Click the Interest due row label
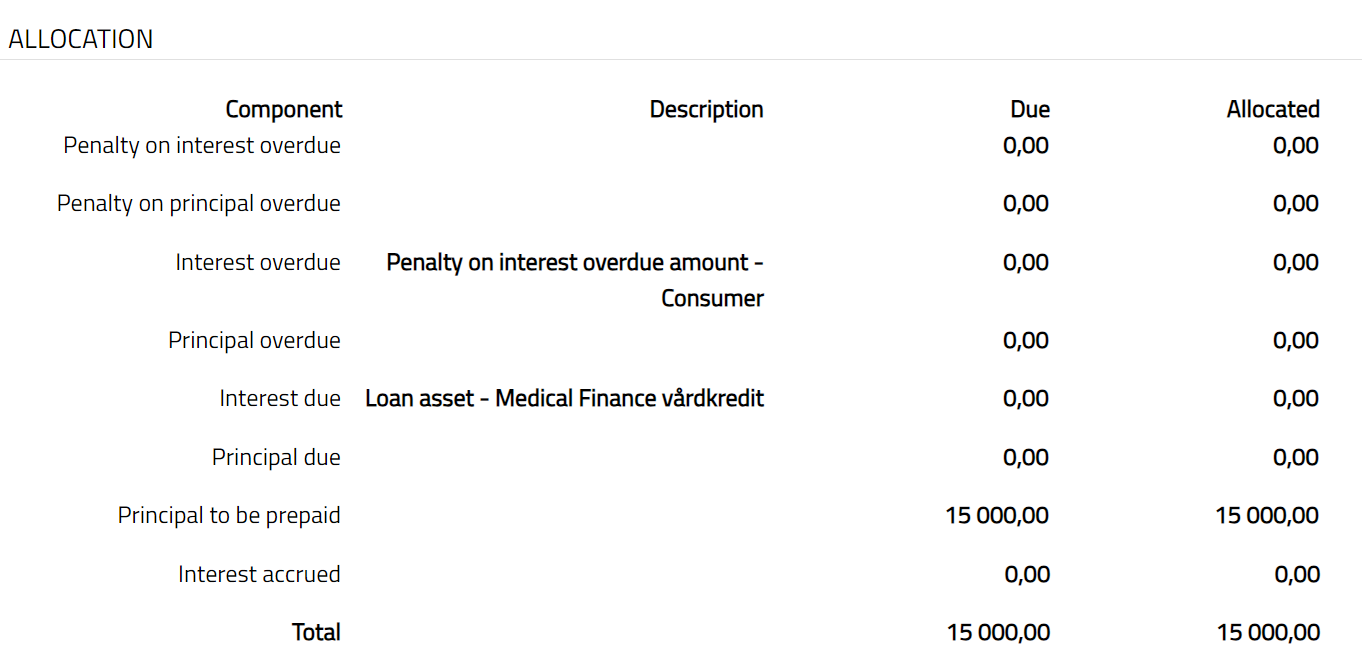The height and width of the screenshot is (661, 1362). pos(280,398)
